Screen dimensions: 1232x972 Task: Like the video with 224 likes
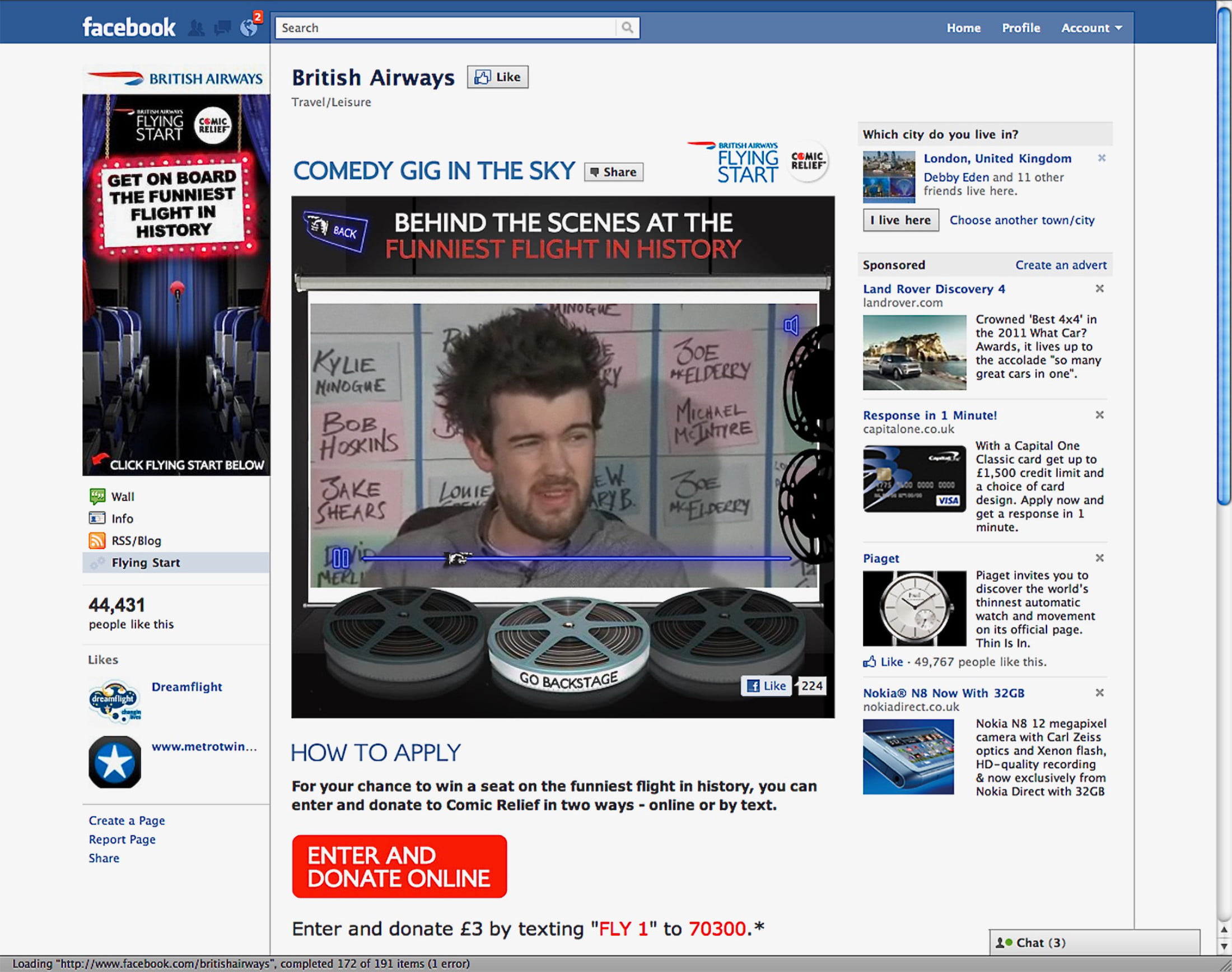767,686
